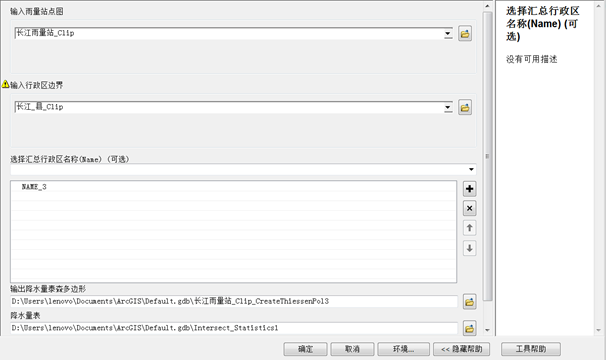
Task: Click the 降水量表 label
Action: 25,316
